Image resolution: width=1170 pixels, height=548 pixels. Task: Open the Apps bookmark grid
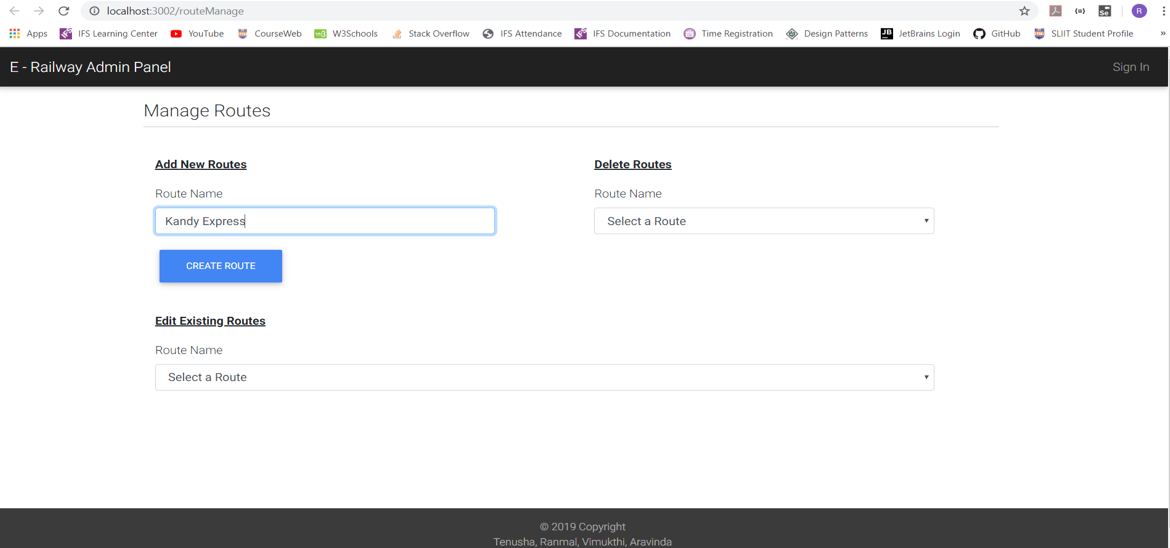(x=28, y=34)
